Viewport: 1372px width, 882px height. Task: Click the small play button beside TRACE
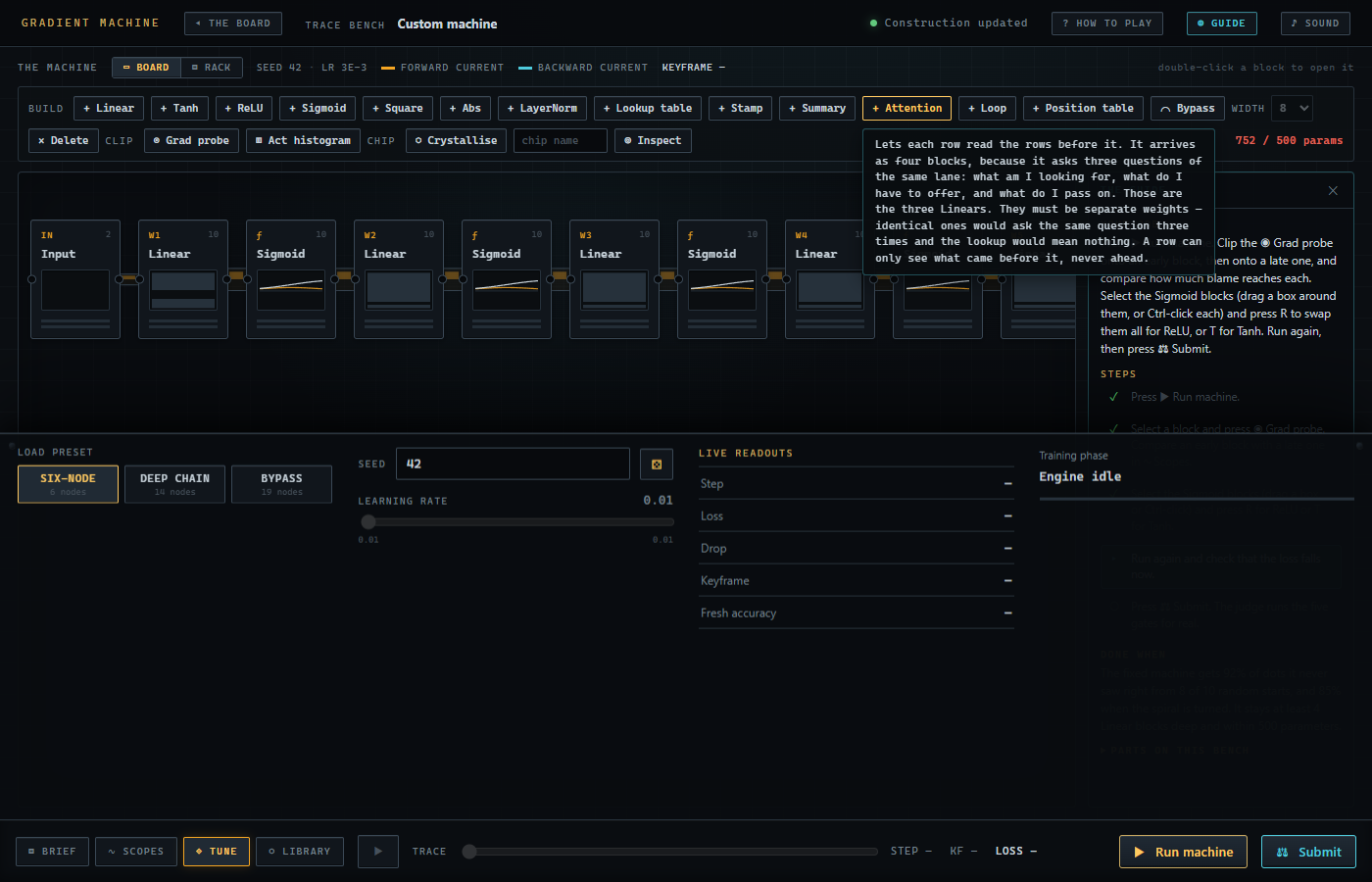point(378,852)
